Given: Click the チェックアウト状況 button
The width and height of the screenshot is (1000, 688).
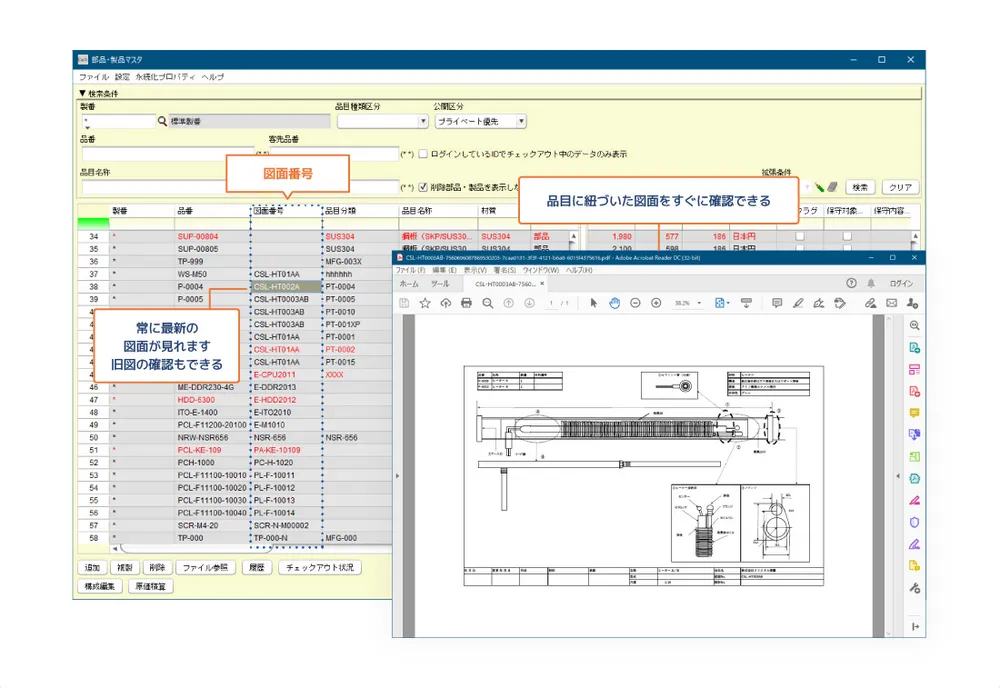Looking at the screenshot, I should [320, 567].
